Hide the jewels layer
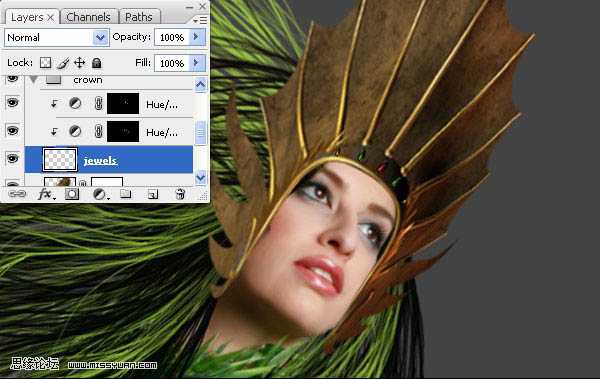The width and height of the screenshot is (600, 379). [x=12, y=158]
